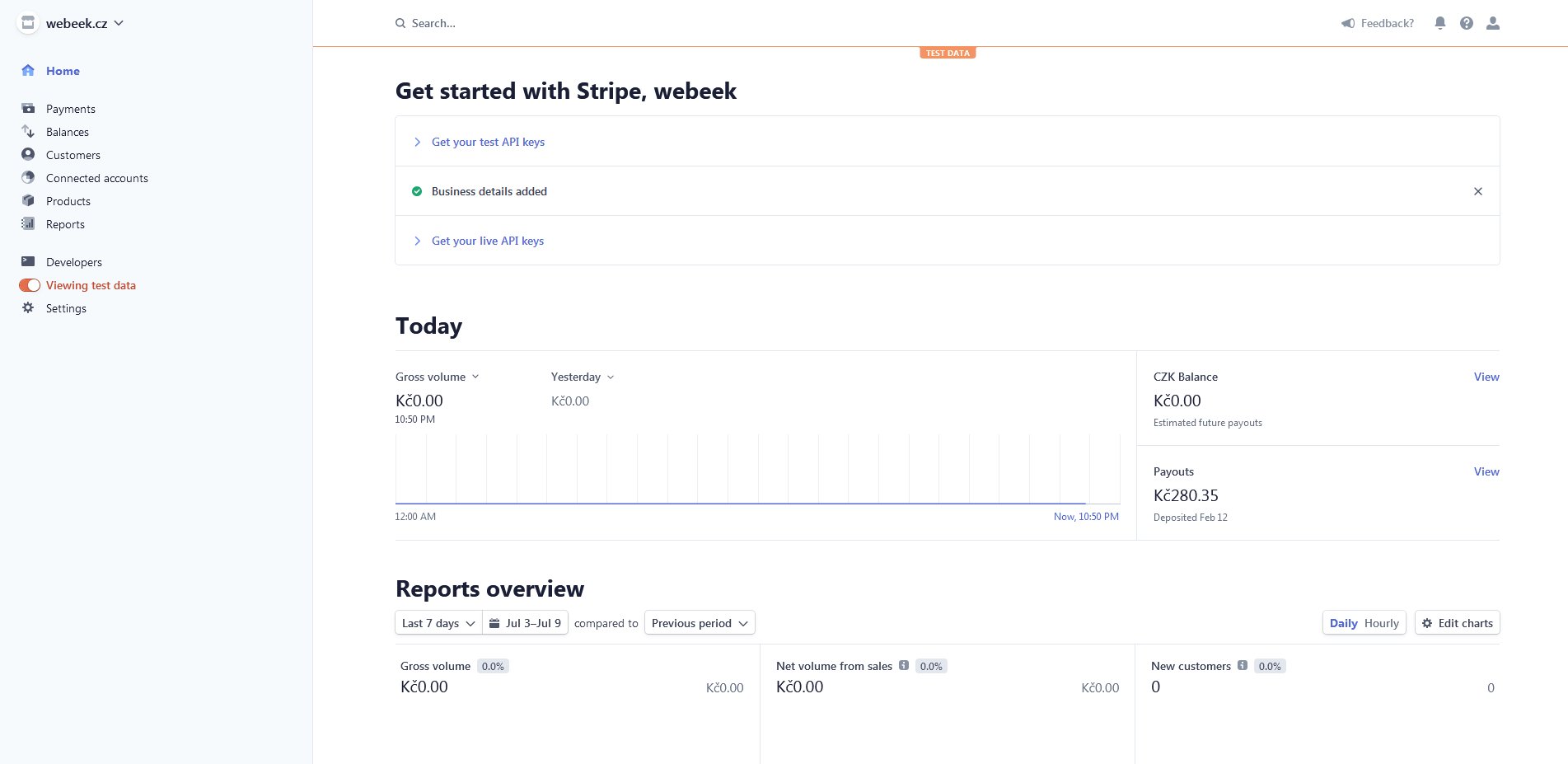Open the user profile icon
The image size is (1568, 764).
(x=1493, y=23)
